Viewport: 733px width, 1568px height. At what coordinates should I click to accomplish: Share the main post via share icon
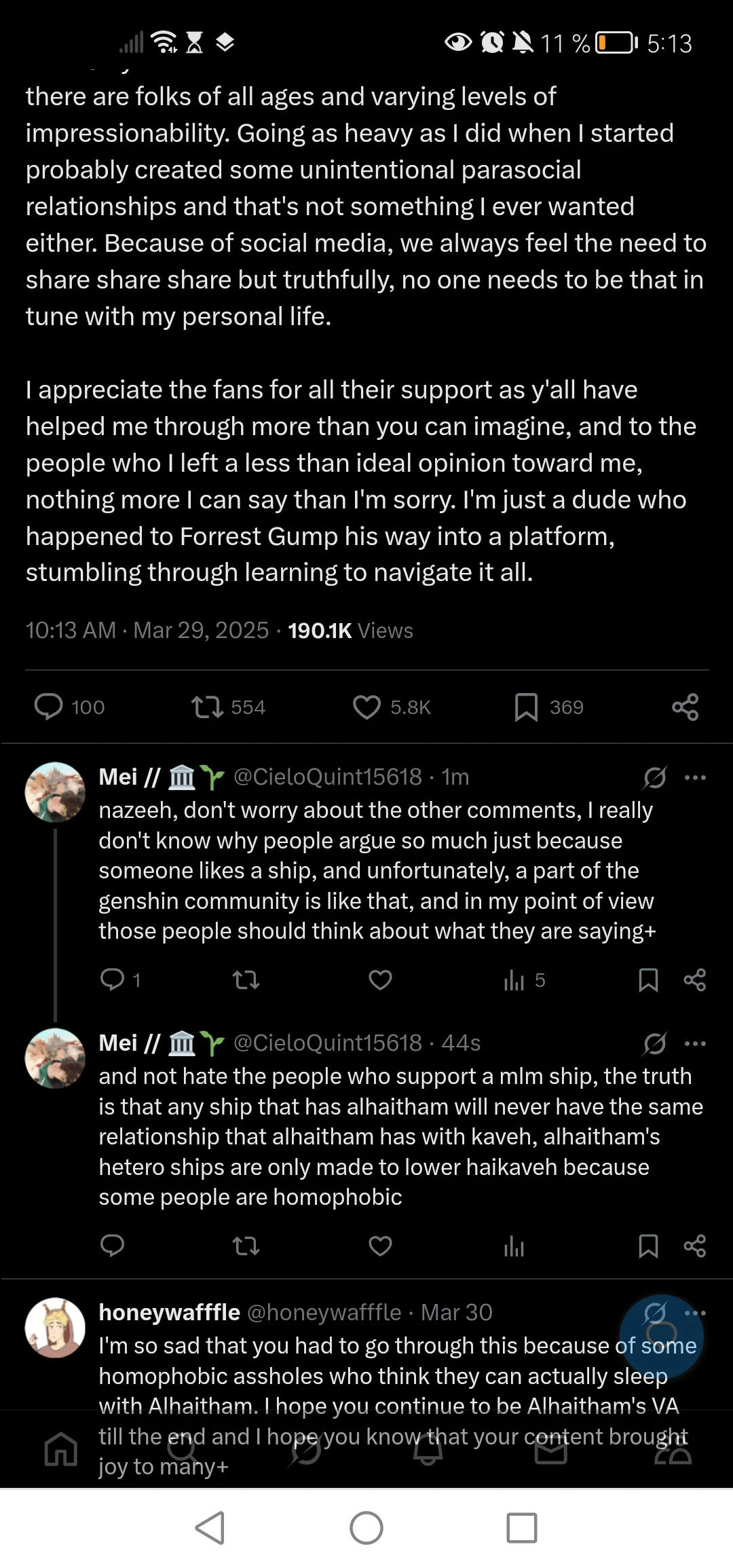click(685, 707)
